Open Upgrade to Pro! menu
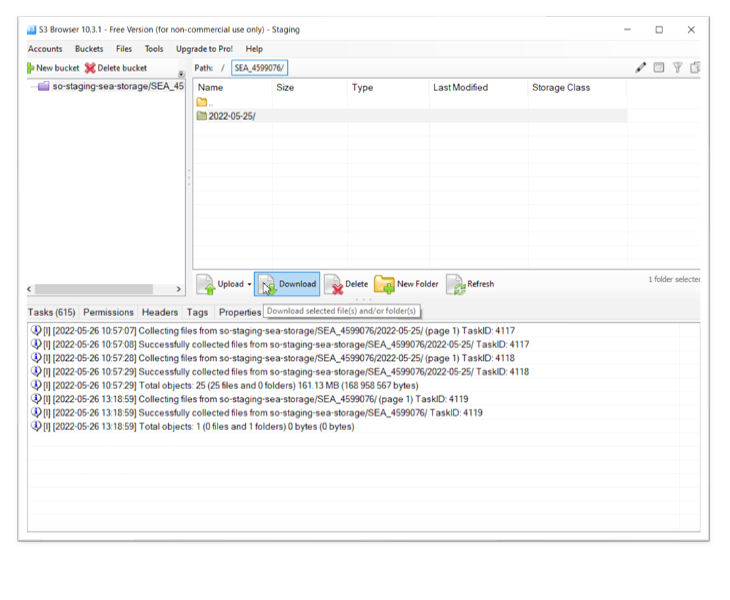The height and width of the screenshot is (600, 730). click(x=204, y=49)
